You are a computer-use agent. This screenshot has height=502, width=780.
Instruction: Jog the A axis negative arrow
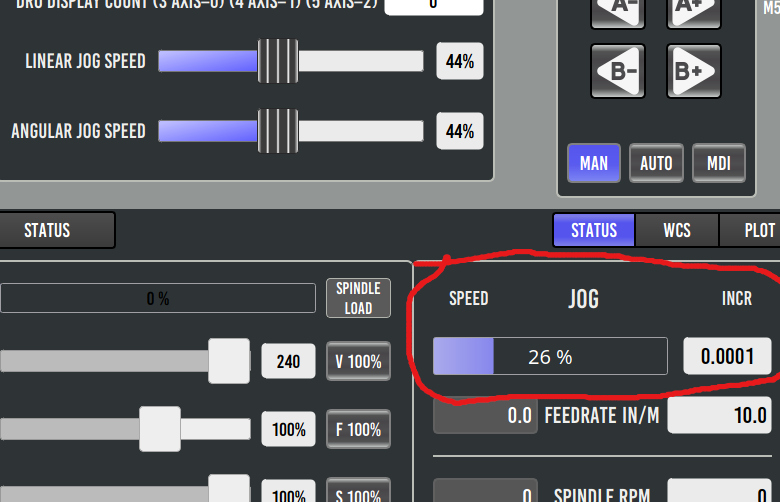(617, 12)
